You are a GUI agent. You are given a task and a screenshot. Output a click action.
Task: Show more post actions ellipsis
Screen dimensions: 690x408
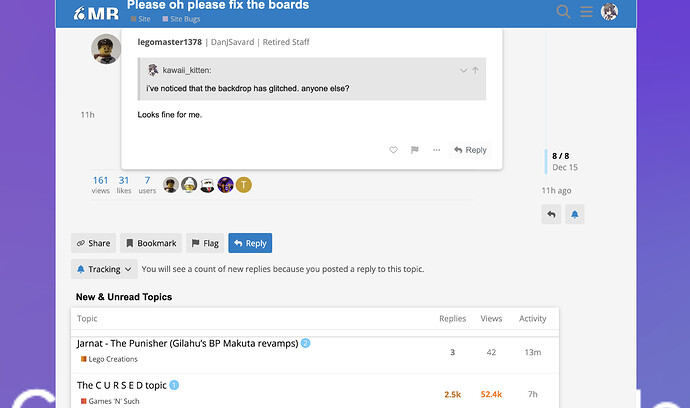436,150
